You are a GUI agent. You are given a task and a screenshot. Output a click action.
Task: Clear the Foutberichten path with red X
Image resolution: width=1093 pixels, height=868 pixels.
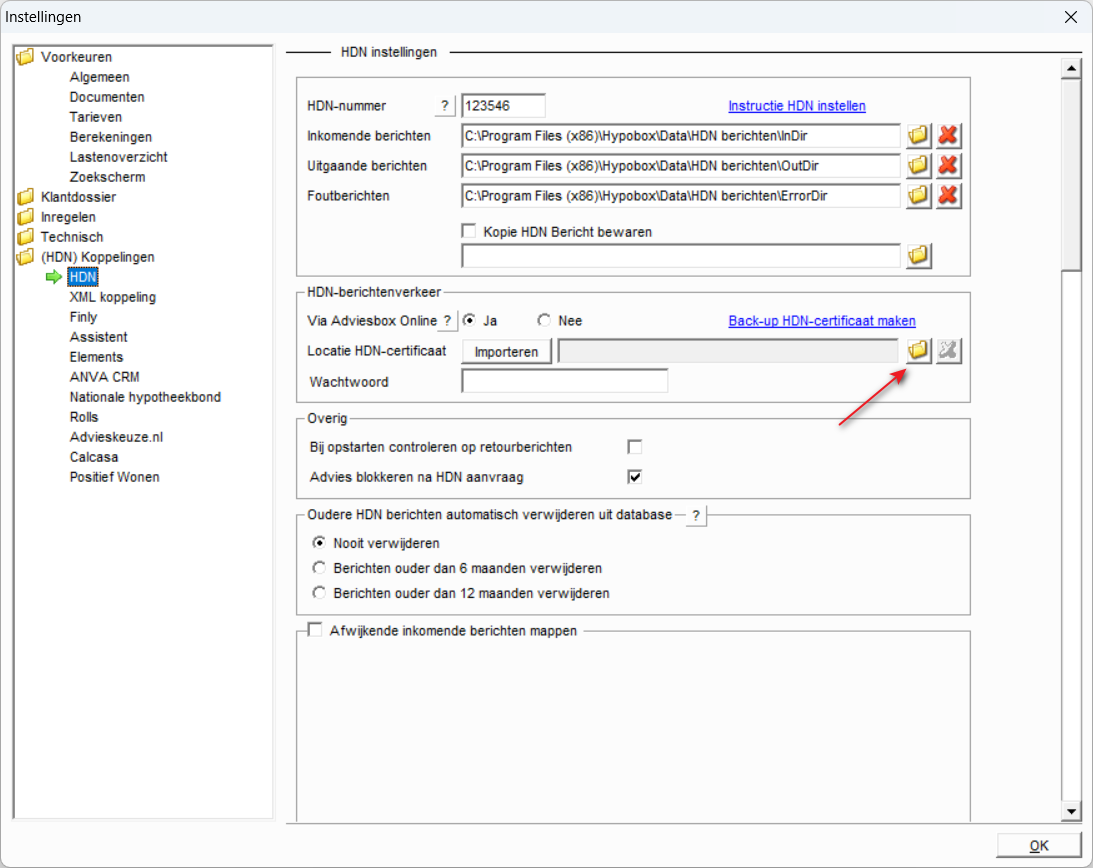coord(948,195)
